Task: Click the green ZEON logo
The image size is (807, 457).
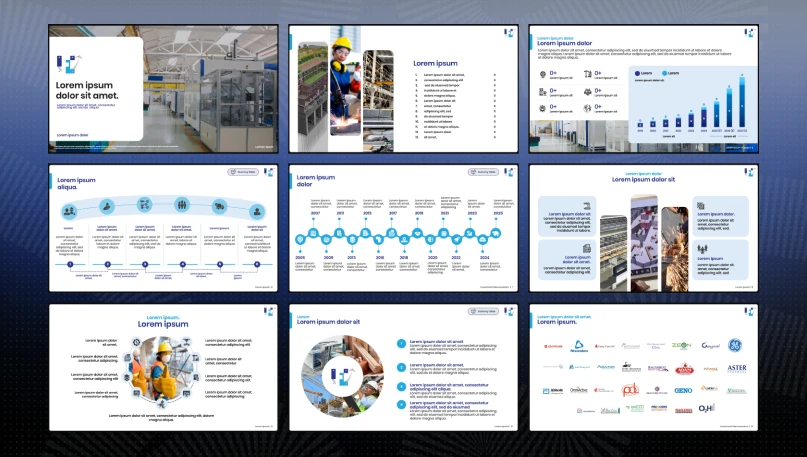Action: [x=681, y=346]
